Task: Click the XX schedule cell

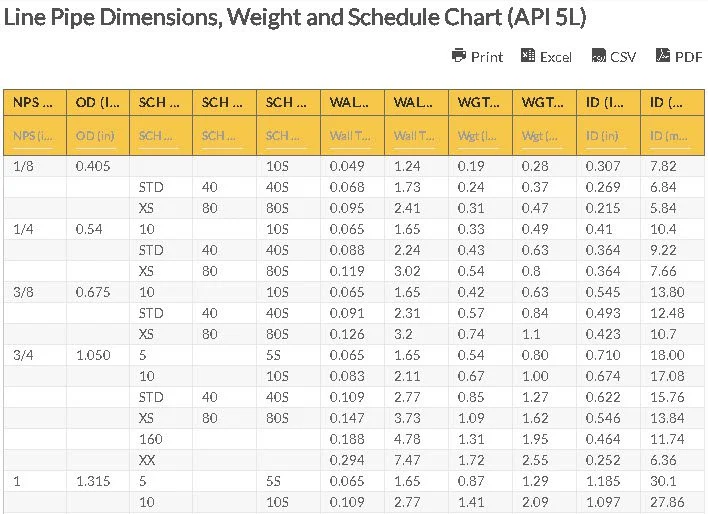Action: click(146, 460)
